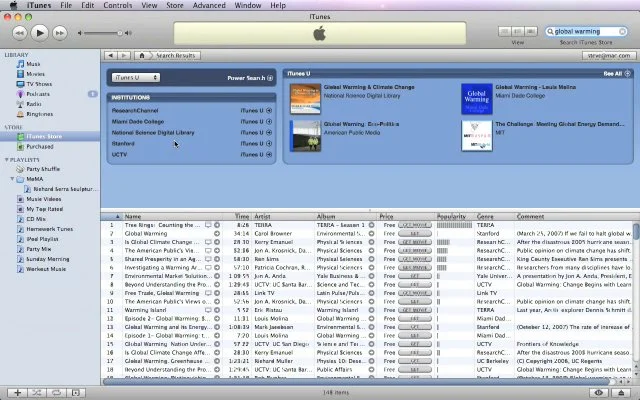Viewport: 640px width, 400px height.
Task: Adjust the volume slider
Action: click(x=102, y=33)
